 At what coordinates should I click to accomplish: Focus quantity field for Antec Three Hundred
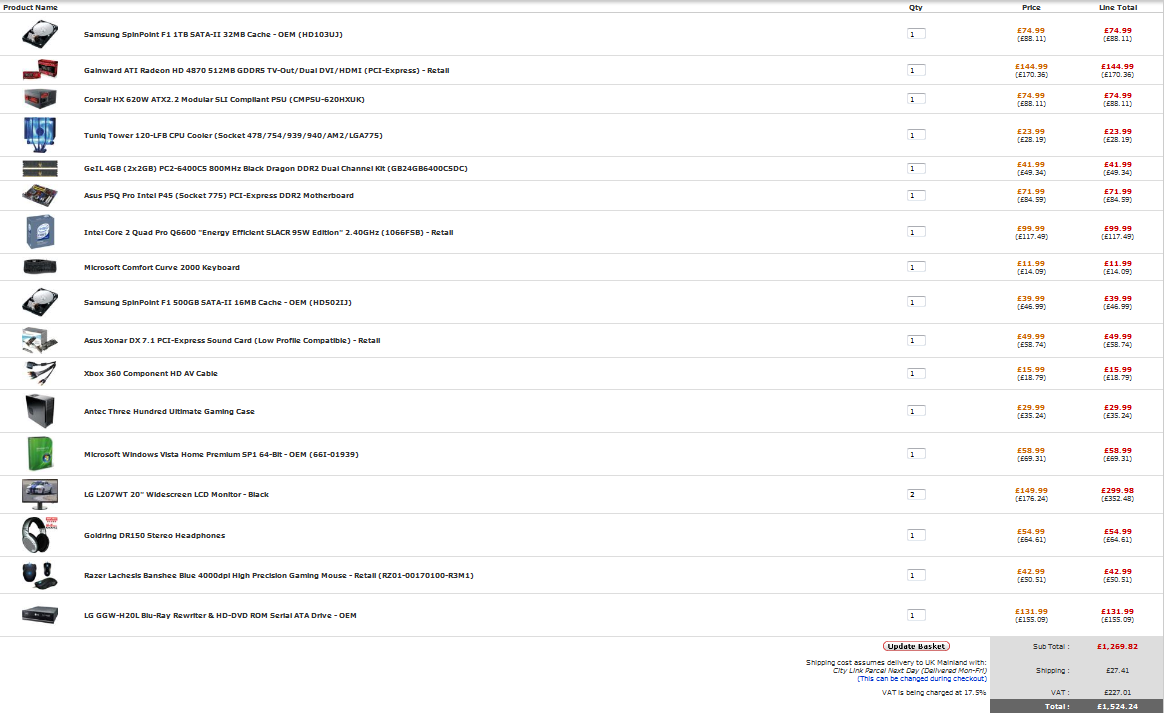tap(916, 411)
